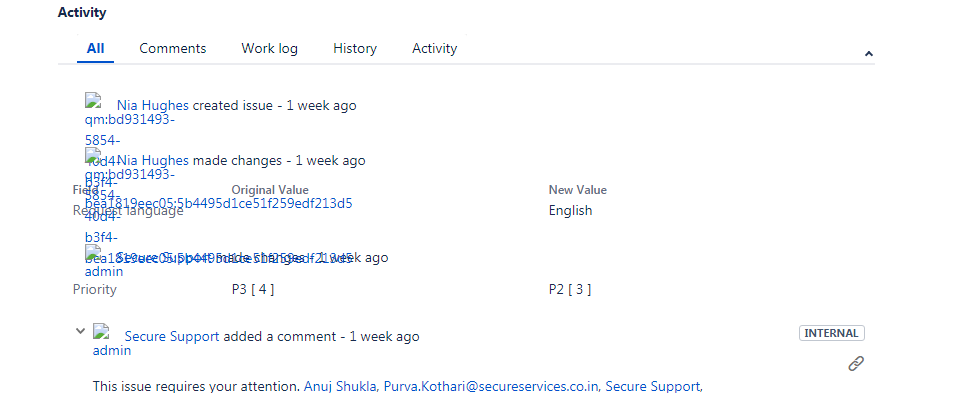Click the INTERNAL comment badge

coord(832,333)
